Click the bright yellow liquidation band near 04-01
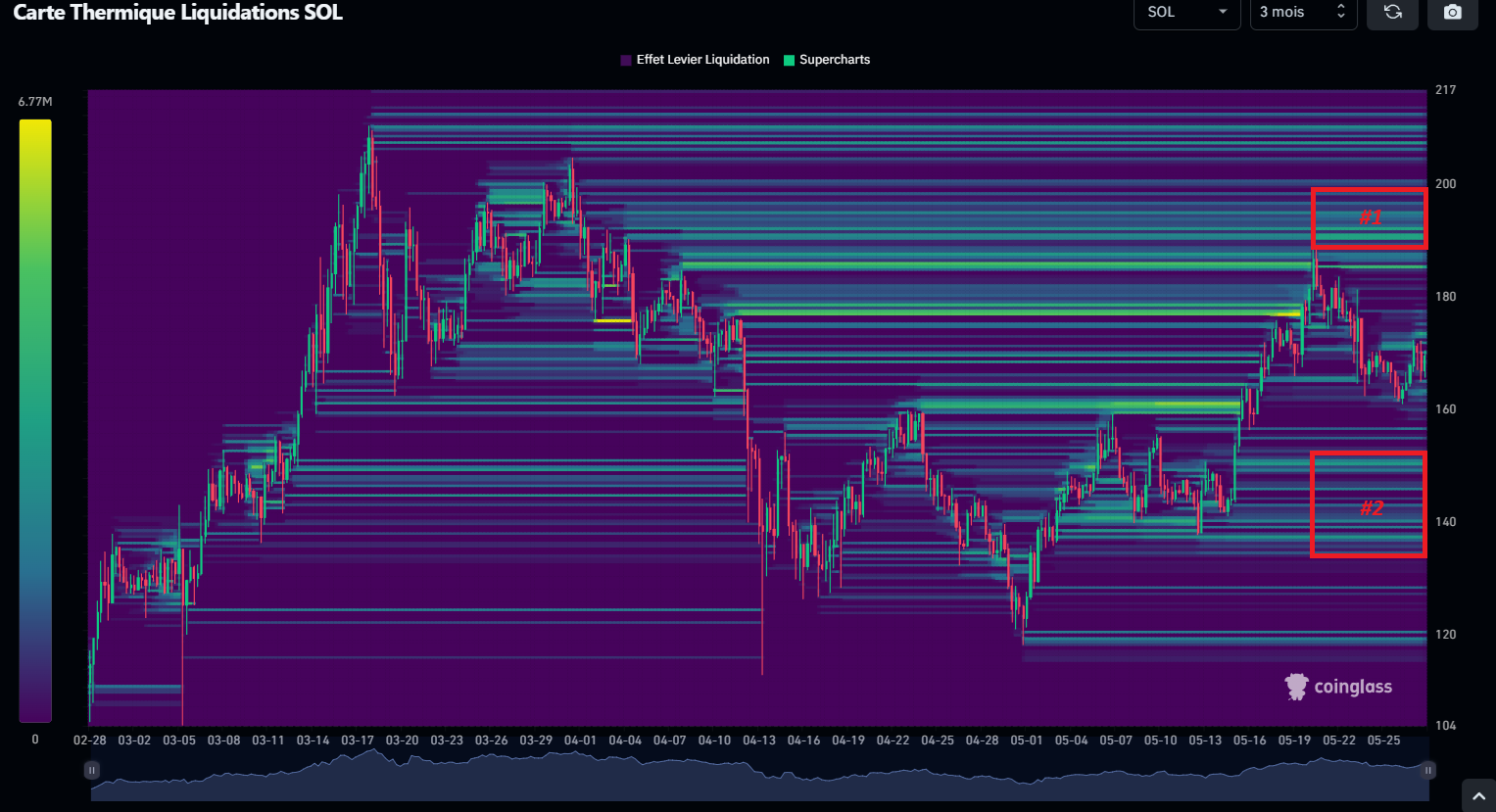 point(612,320)
